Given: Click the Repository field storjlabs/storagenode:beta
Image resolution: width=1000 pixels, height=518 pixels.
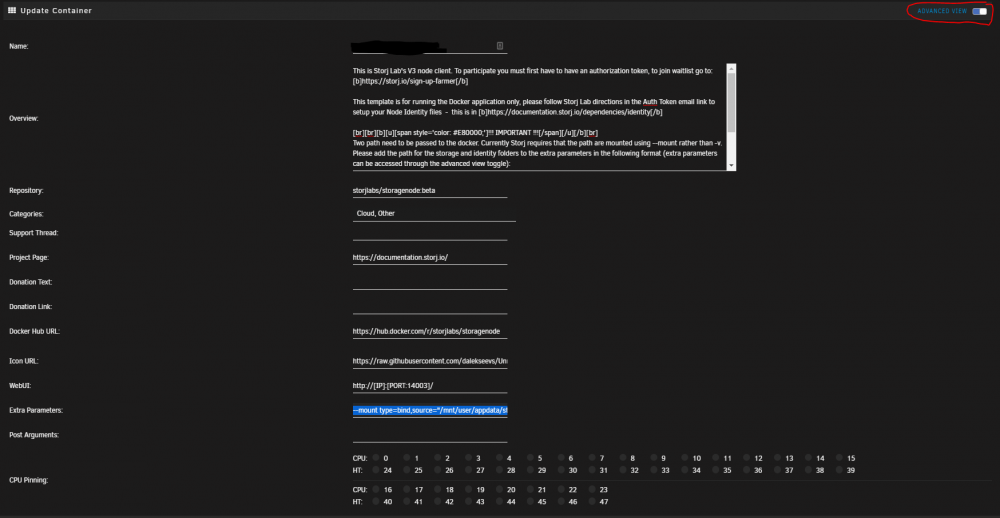Looking at the screenshot, I should pos(430,190).
